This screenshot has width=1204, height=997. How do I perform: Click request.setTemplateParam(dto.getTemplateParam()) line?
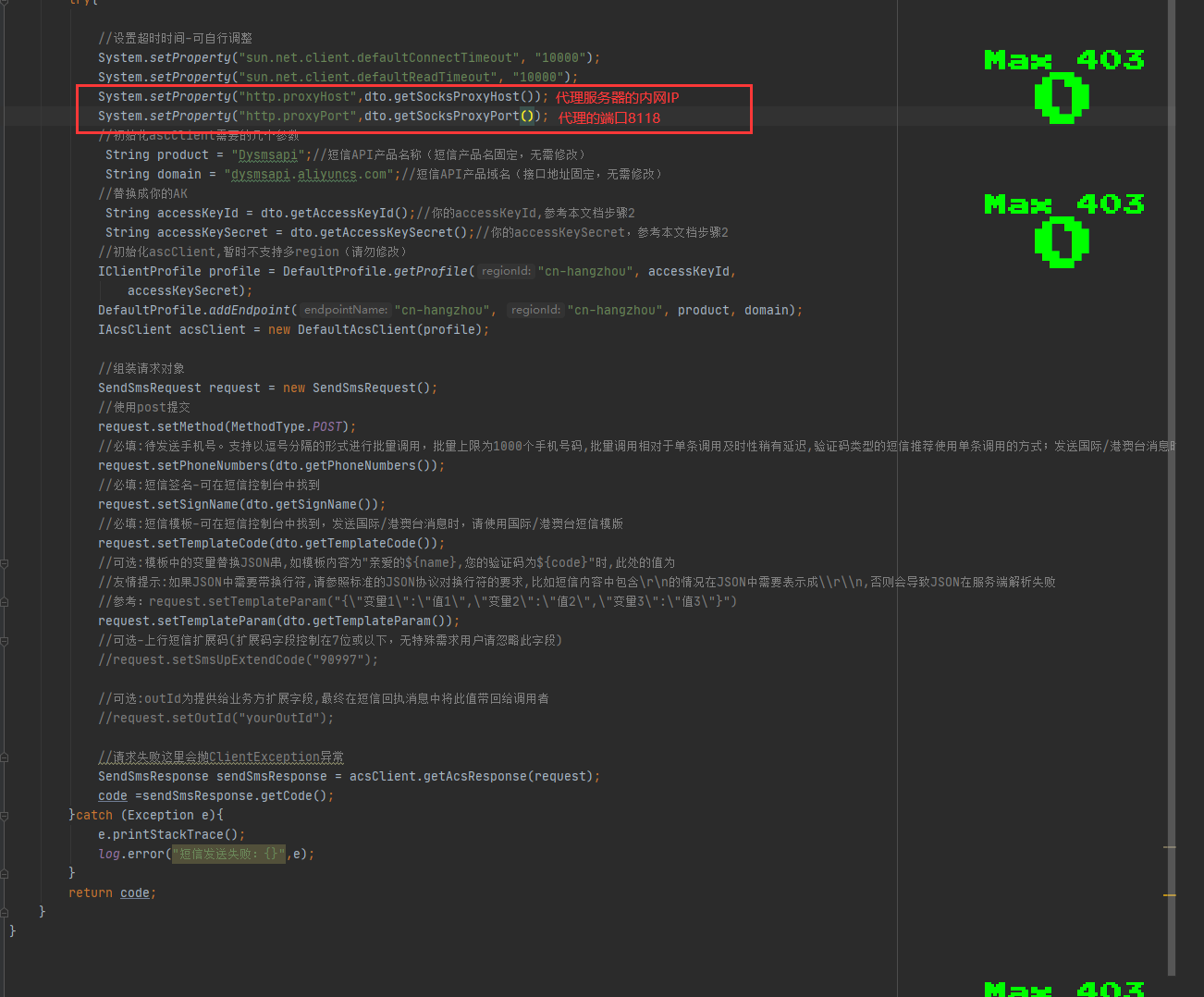pos(279,621)
